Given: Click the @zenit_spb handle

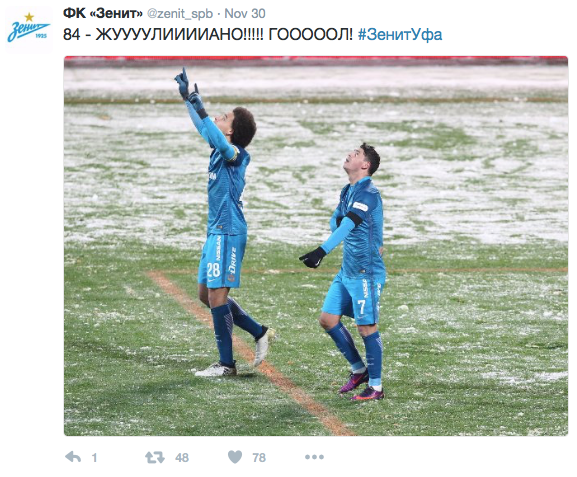Looking at the screenshot, I should click(180, 14).
